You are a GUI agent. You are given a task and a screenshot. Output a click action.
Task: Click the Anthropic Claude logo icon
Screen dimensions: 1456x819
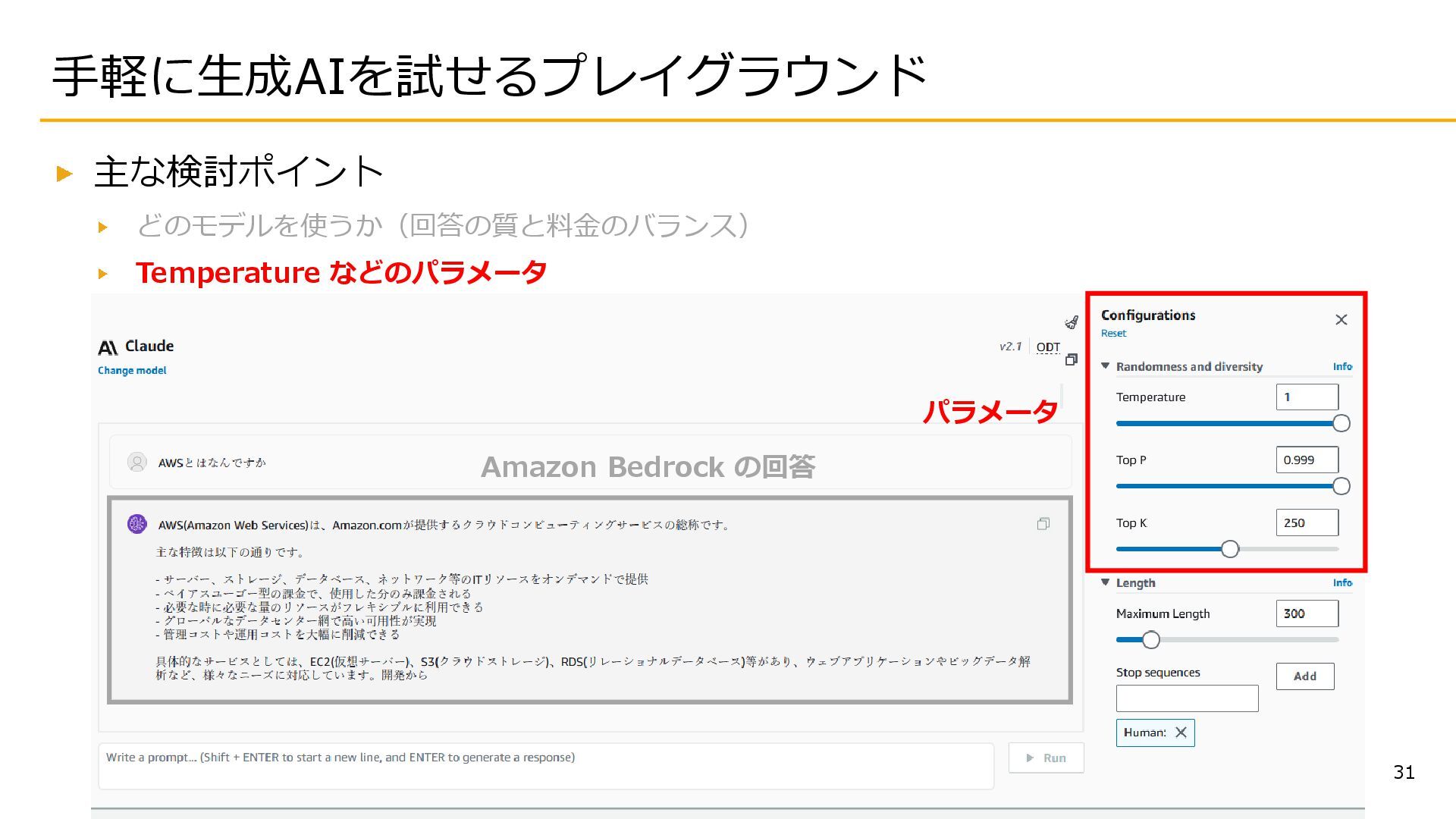108,347
